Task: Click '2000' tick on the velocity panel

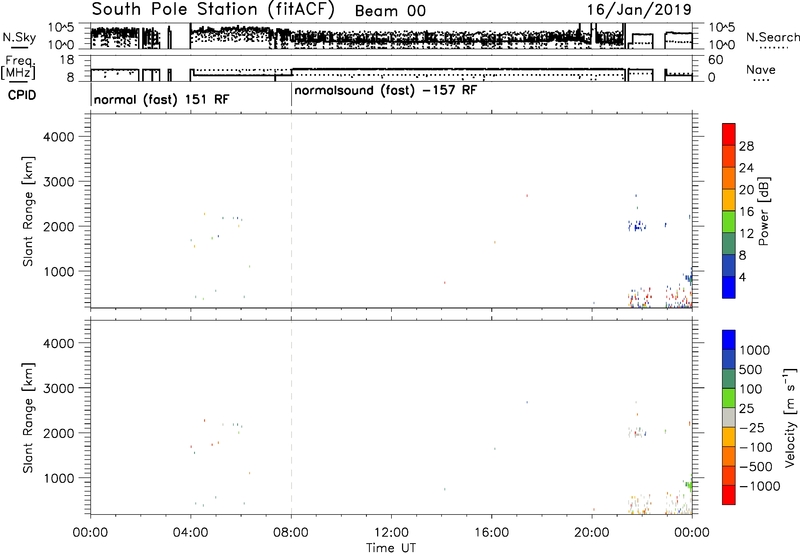Action: tap(59, 433)
